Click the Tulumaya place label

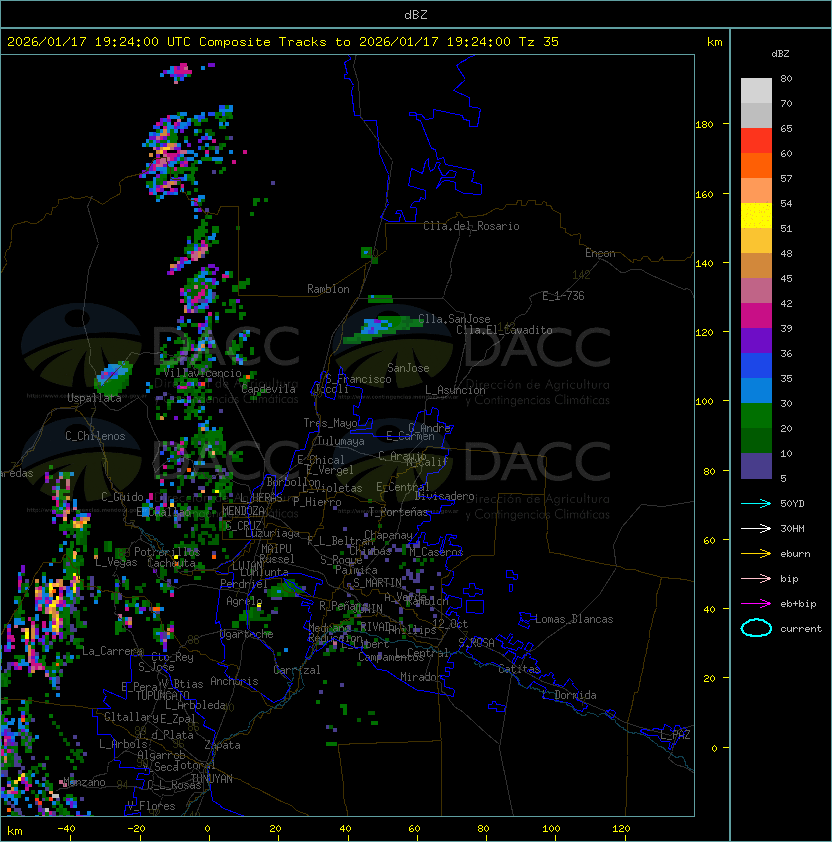(341, 441)
